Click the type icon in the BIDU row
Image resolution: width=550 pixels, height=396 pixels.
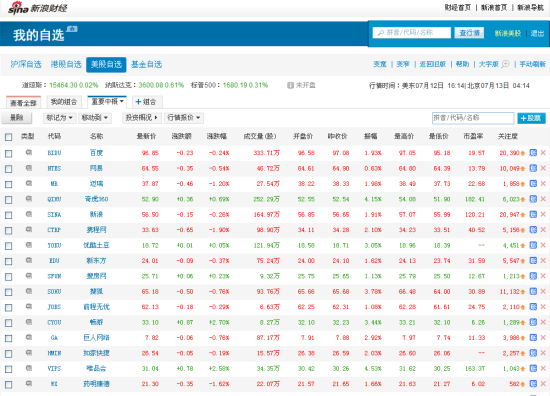point(29,153)
